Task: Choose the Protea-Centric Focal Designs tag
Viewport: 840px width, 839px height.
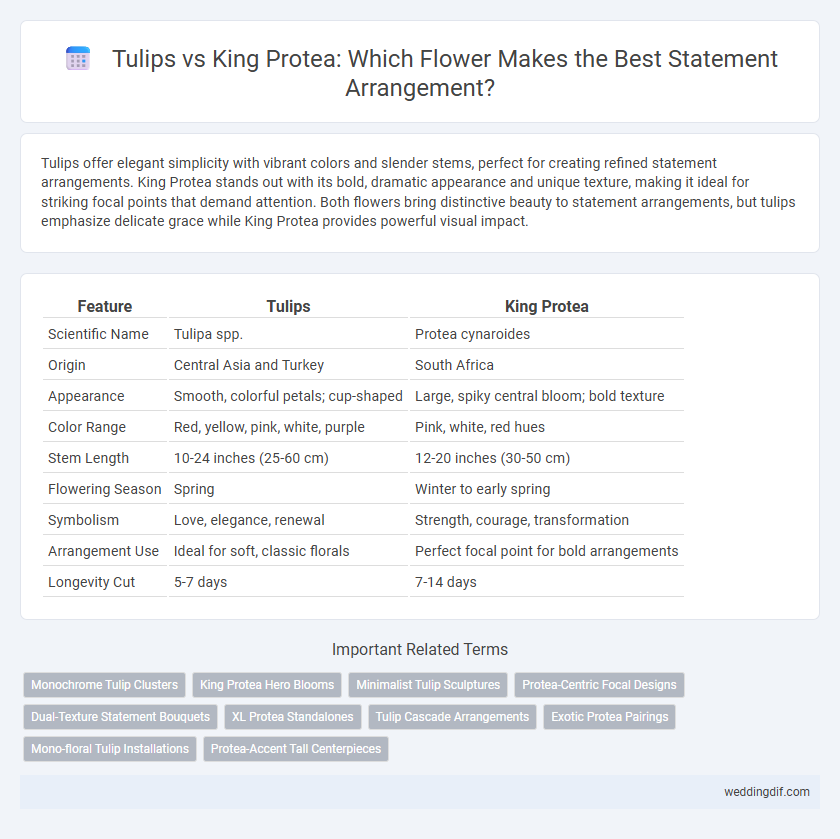Action: 599,685
